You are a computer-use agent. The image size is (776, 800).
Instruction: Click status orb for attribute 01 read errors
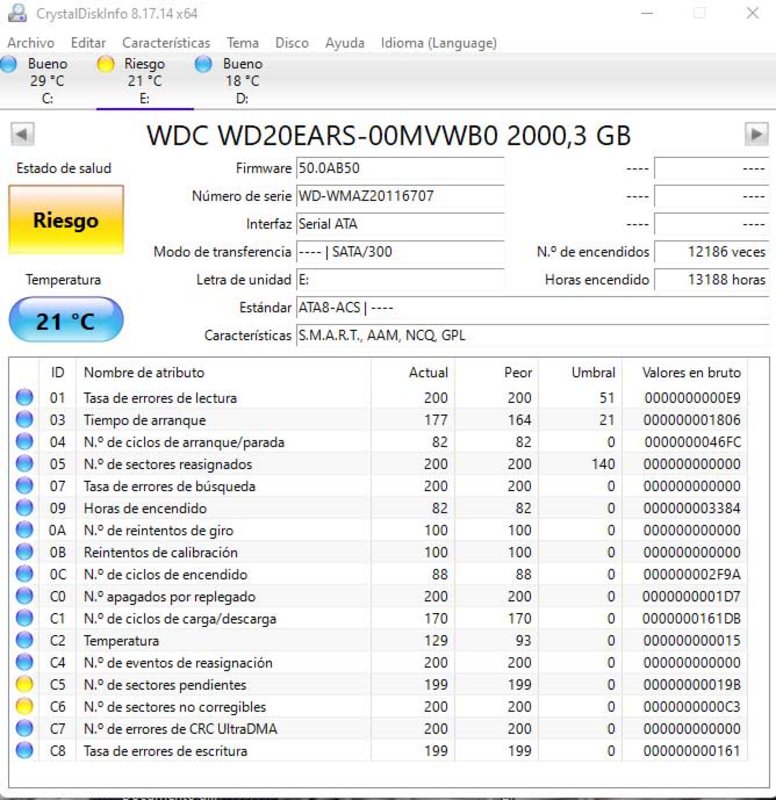[x=24, y=397]
